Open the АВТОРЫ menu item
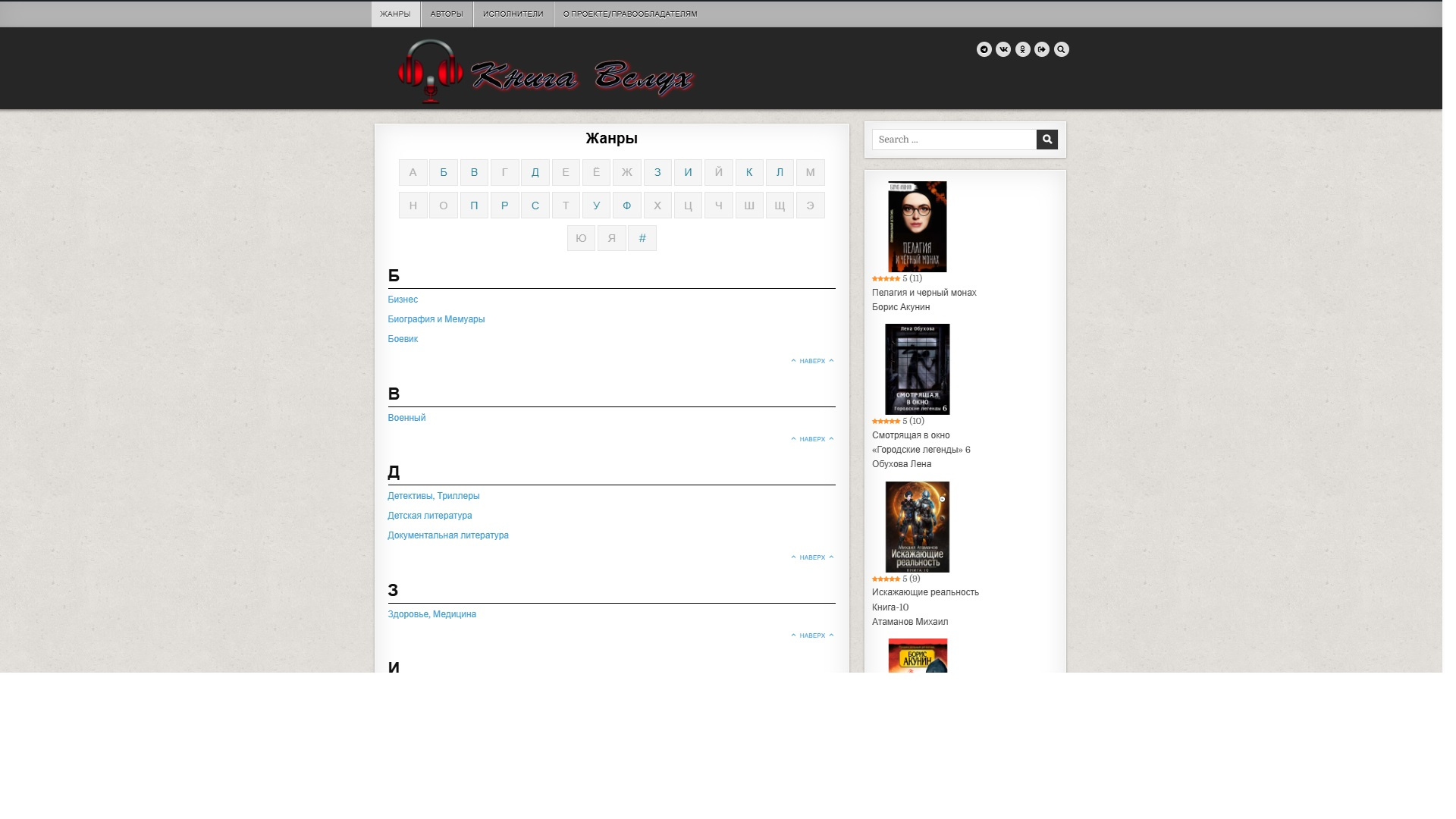This screenshot has width=1456, height=819. click(447, 14)
